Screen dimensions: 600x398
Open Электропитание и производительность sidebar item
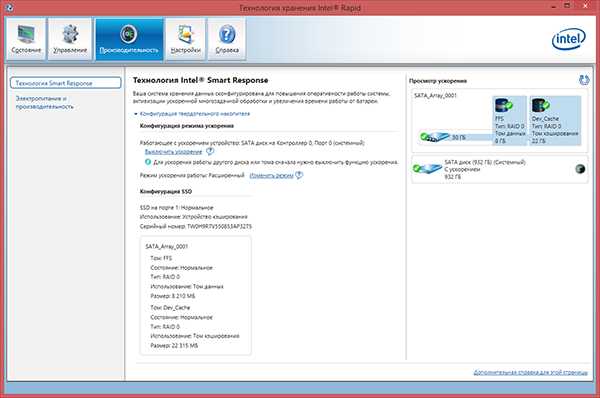pyautogui.click(x=44, y=103)
